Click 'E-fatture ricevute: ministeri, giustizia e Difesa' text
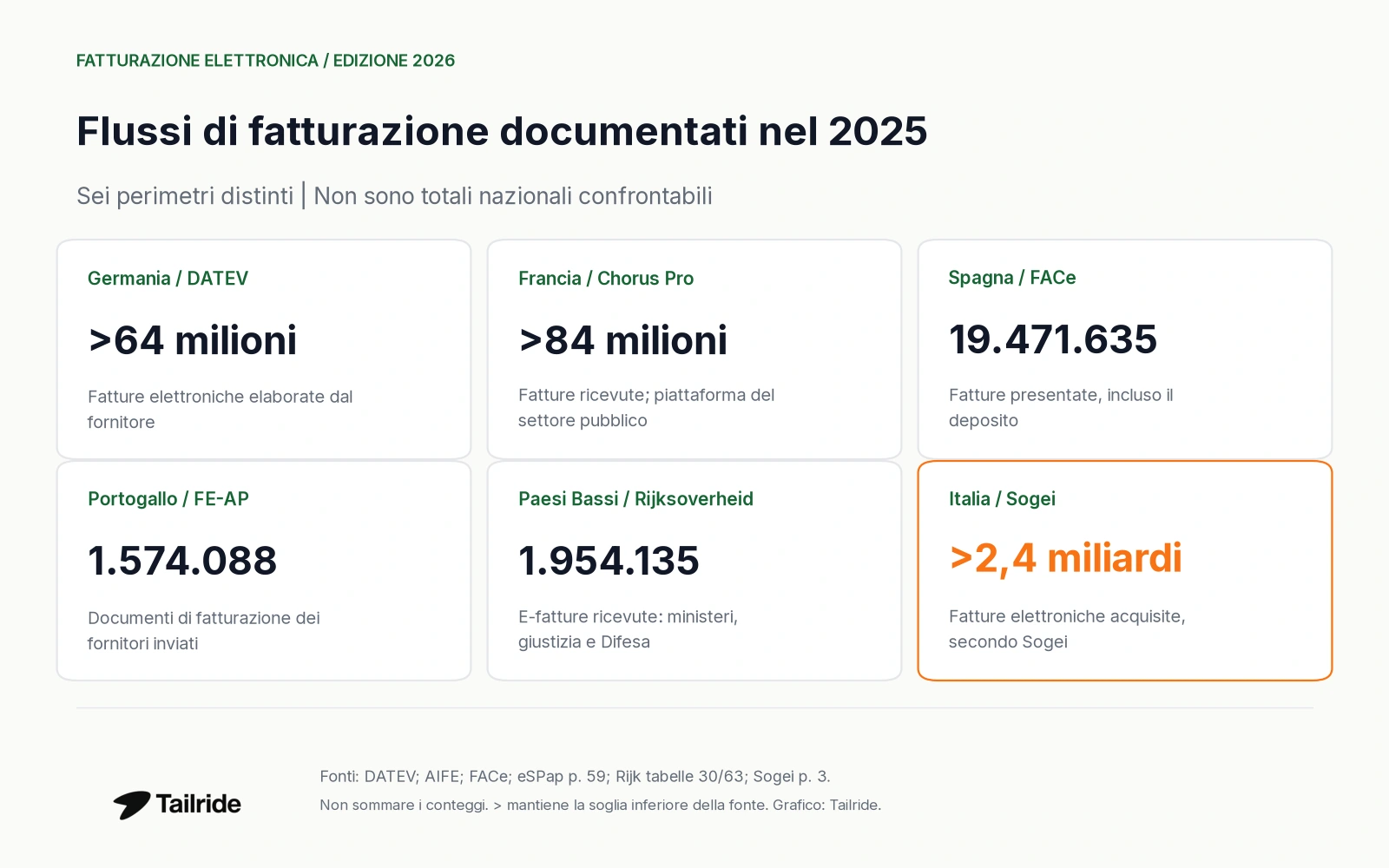 point(628,628)
